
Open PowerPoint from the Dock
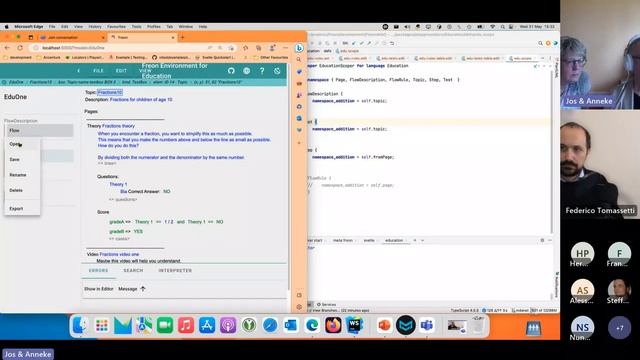(384, 326)
